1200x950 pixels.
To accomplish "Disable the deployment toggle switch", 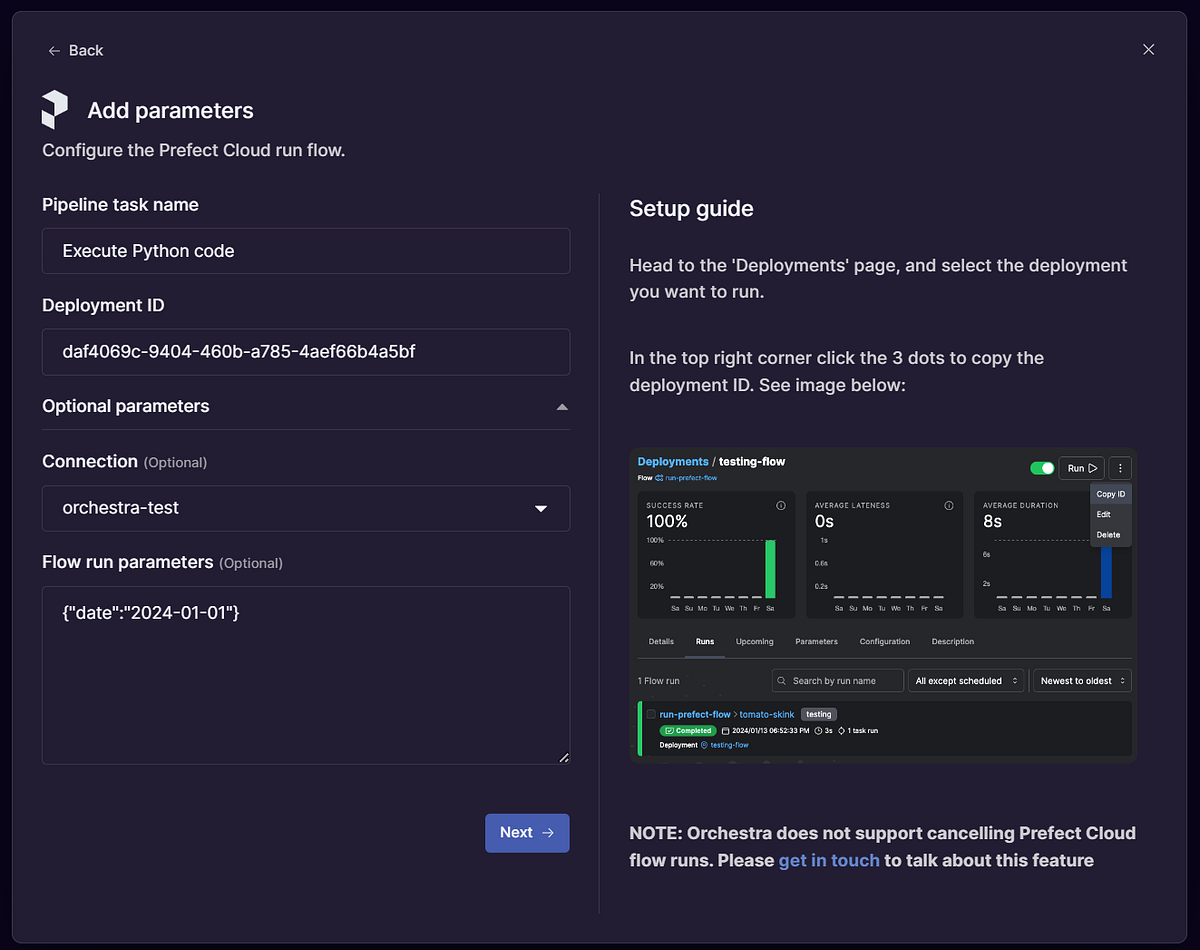I will pyautogui.click(x=1042, y=468).
